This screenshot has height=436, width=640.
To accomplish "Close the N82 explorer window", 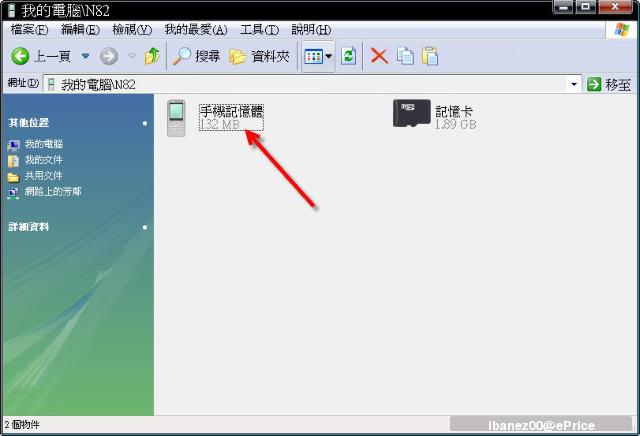I will click(x=616, y=7).
